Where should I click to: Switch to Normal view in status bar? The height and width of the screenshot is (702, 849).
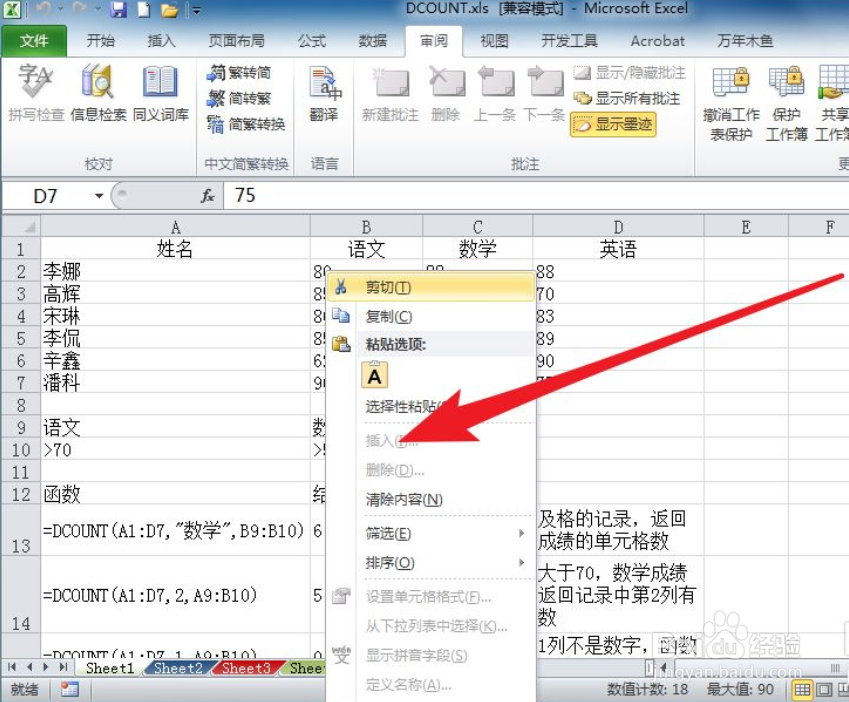pos(802,690)
